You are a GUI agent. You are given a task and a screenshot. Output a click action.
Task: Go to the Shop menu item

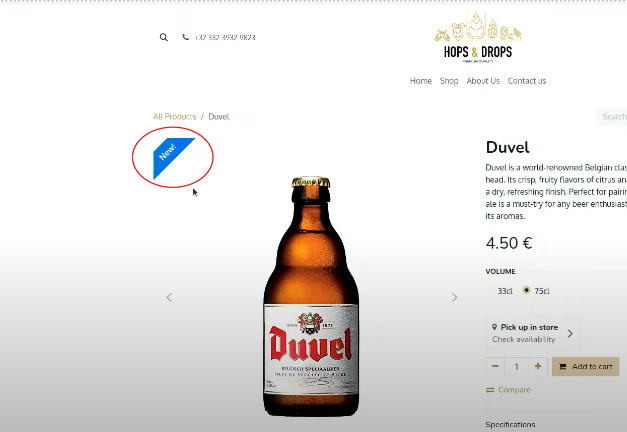[x=449, y=81]
